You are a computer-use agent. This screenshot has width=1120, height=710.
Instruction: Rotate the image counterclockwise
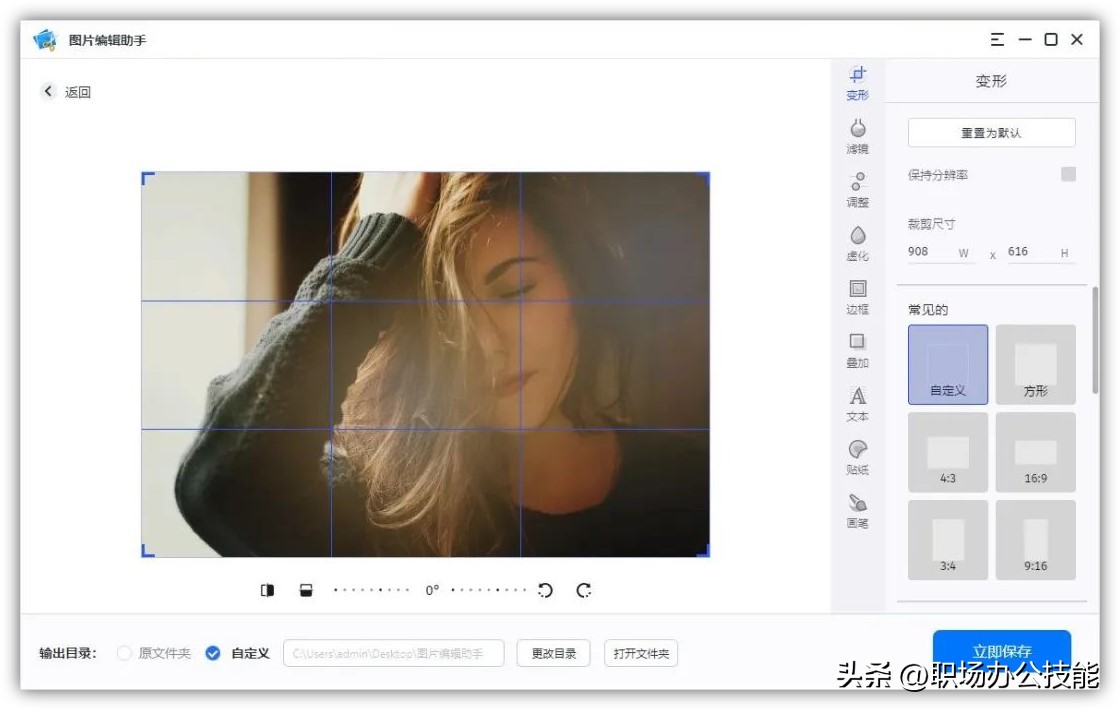tap(544, 590)
